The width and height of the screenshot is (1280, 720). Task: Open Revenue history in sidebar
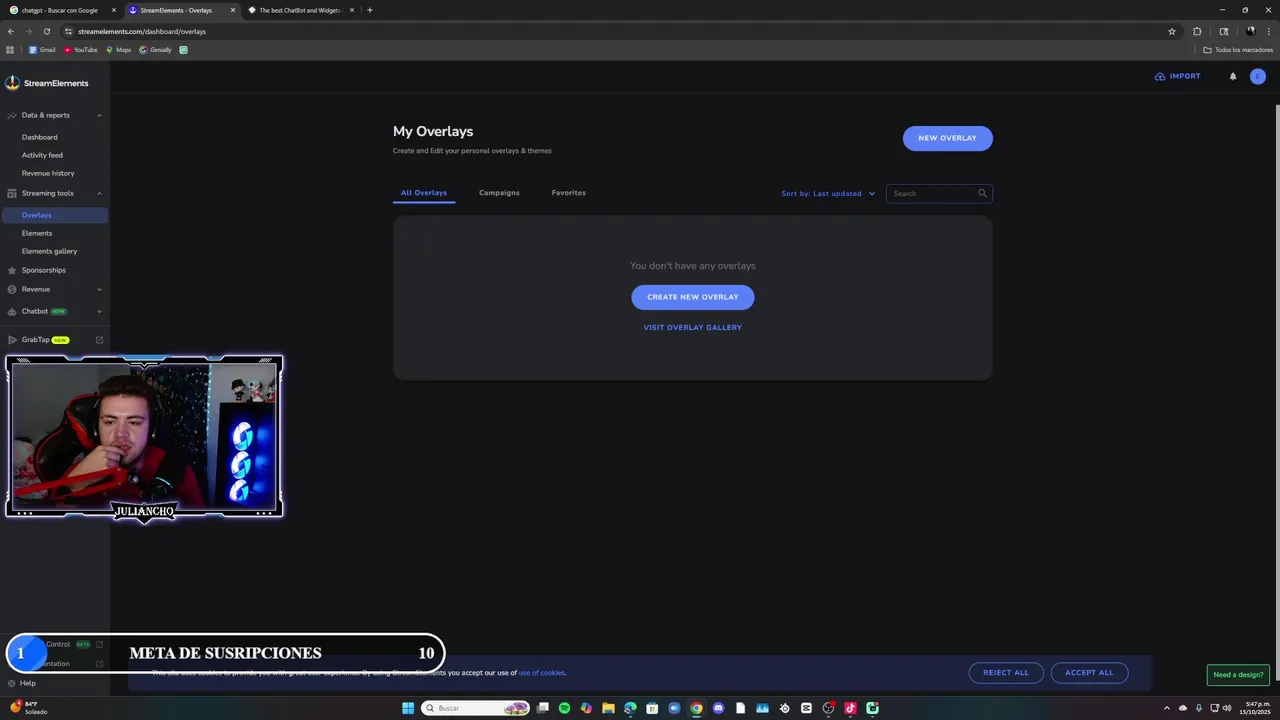[48, 173]
